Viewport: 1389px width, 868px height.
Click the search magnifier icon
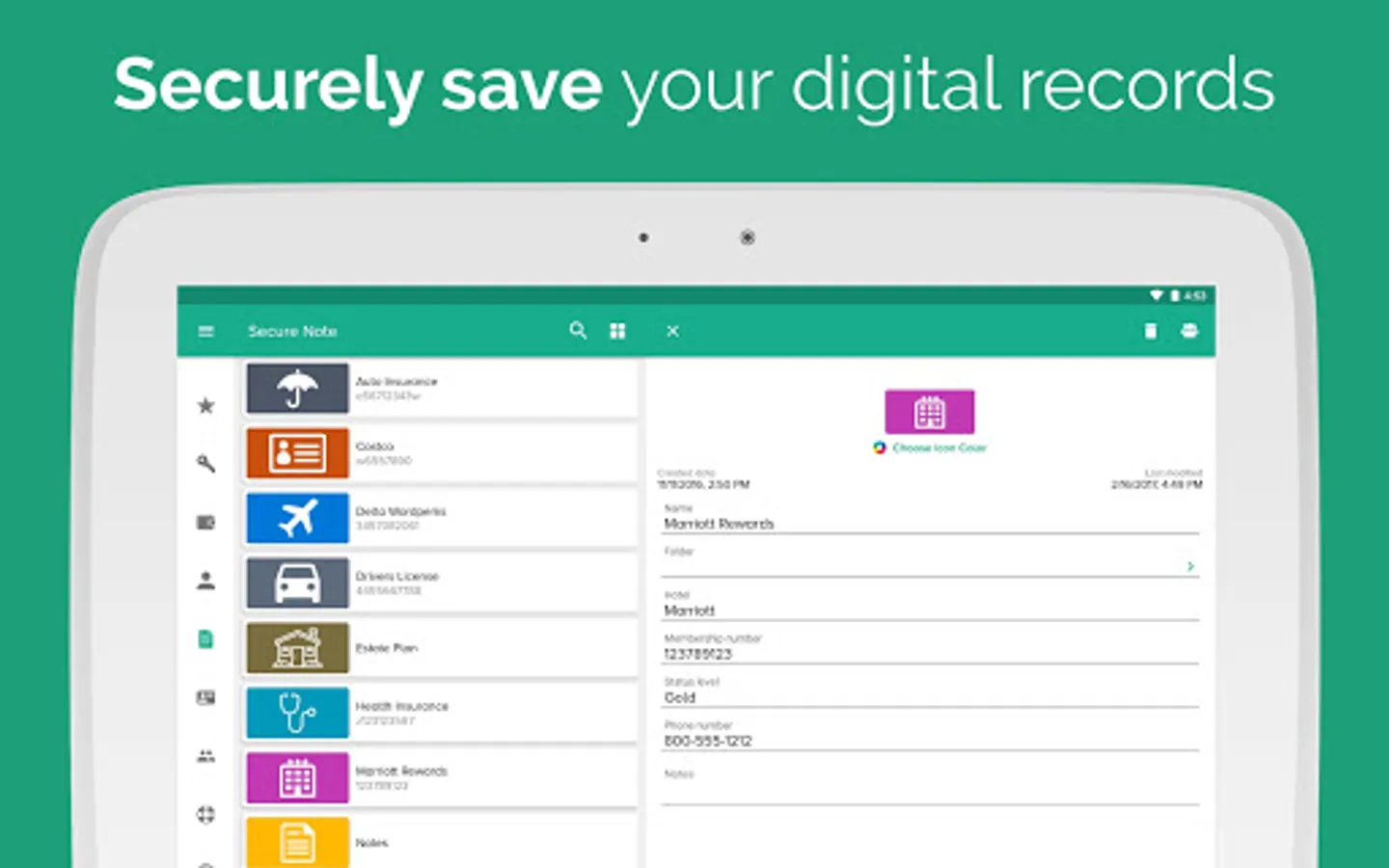(x=578, y=331)
